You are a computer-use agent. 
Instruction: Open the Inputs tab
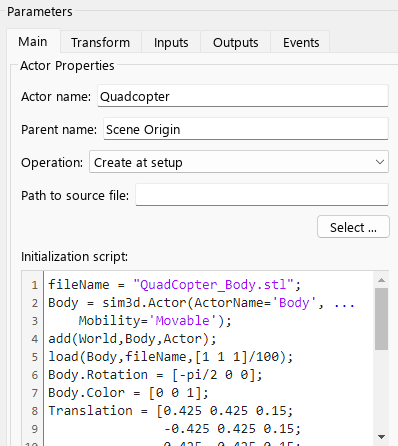click(x=171, y=42)
